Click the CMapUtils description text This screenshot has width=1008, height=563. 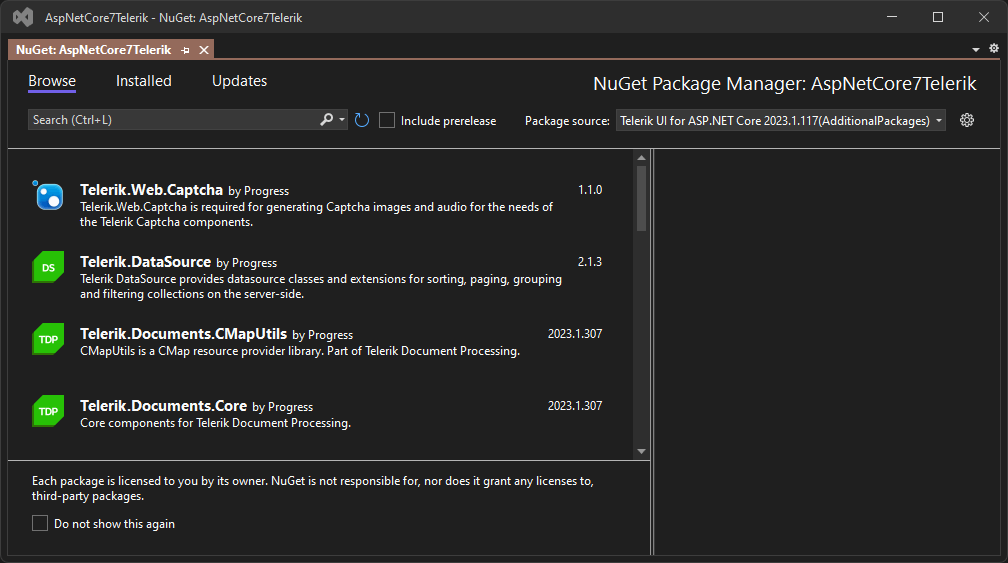tap(300, 351)
